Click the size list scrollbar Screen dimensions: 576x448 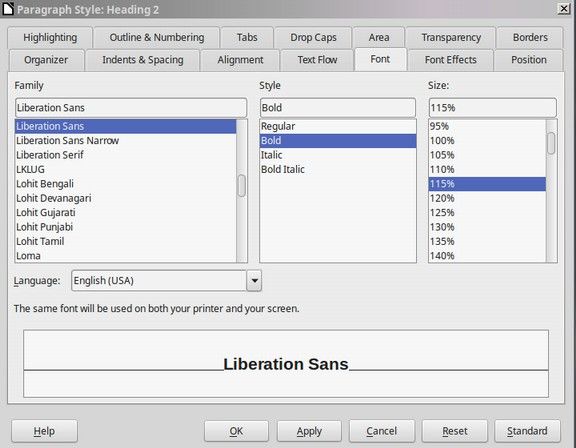pos(551,191)
